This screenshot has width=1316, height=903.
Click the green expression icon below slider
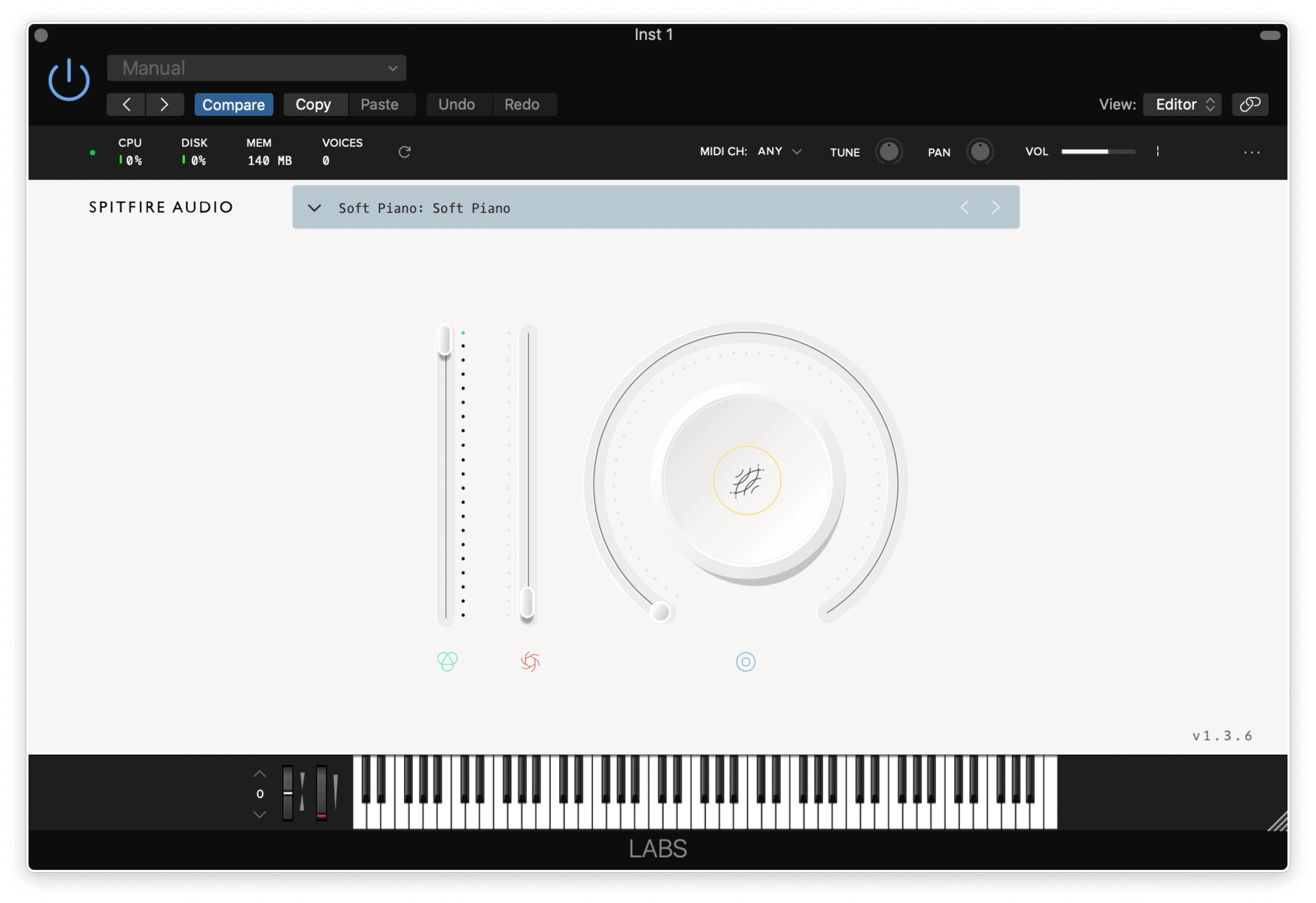[447, 661]
